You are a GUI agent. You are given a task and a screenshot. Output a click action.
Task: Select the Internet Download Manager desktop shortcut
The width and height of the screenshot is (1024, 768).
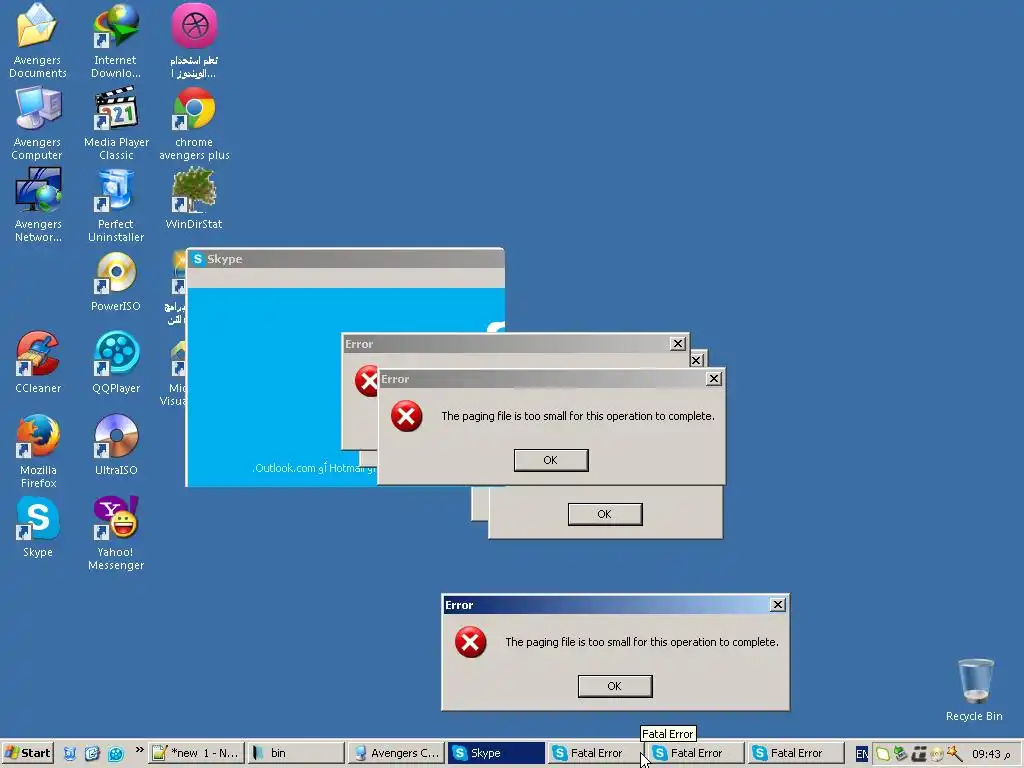tap(116, 39)
